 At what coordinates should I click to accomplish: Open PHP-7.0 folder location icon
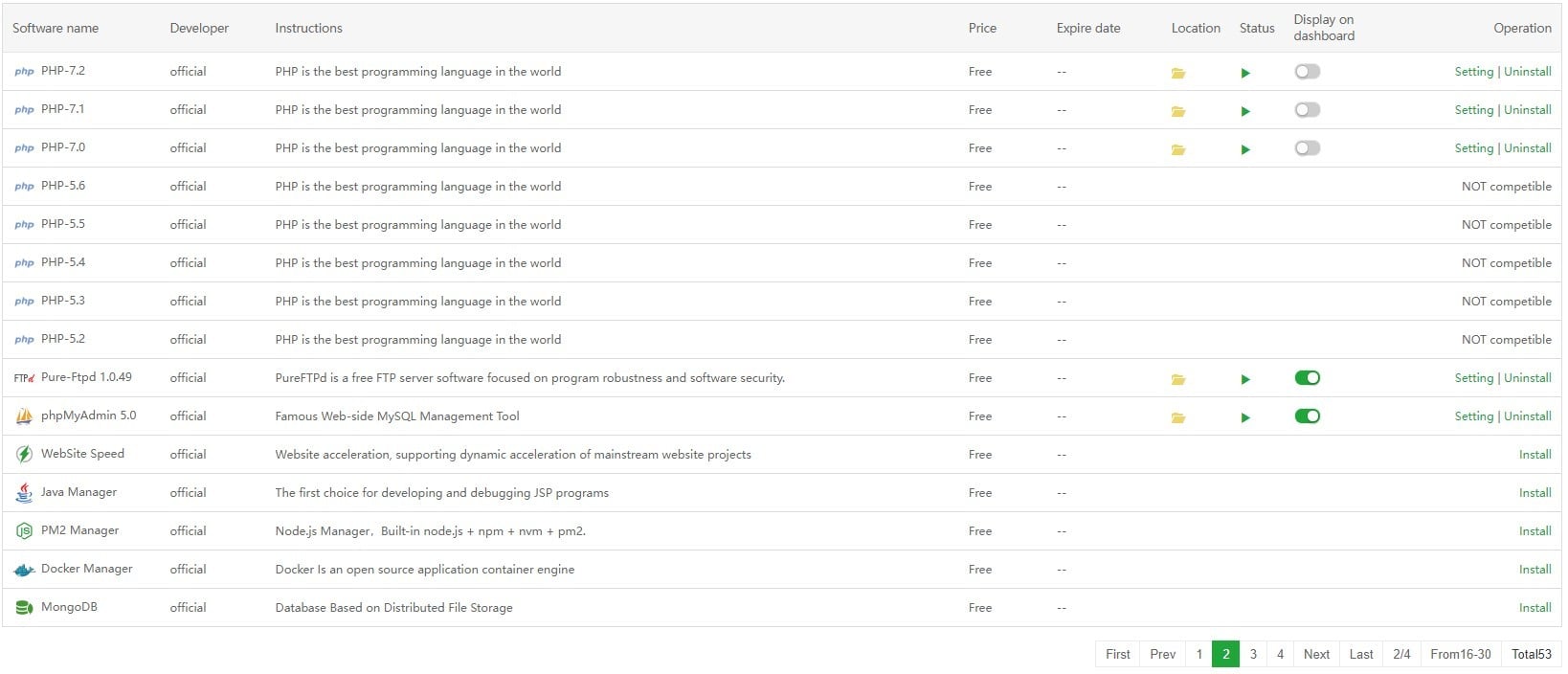pos(1178,149)
